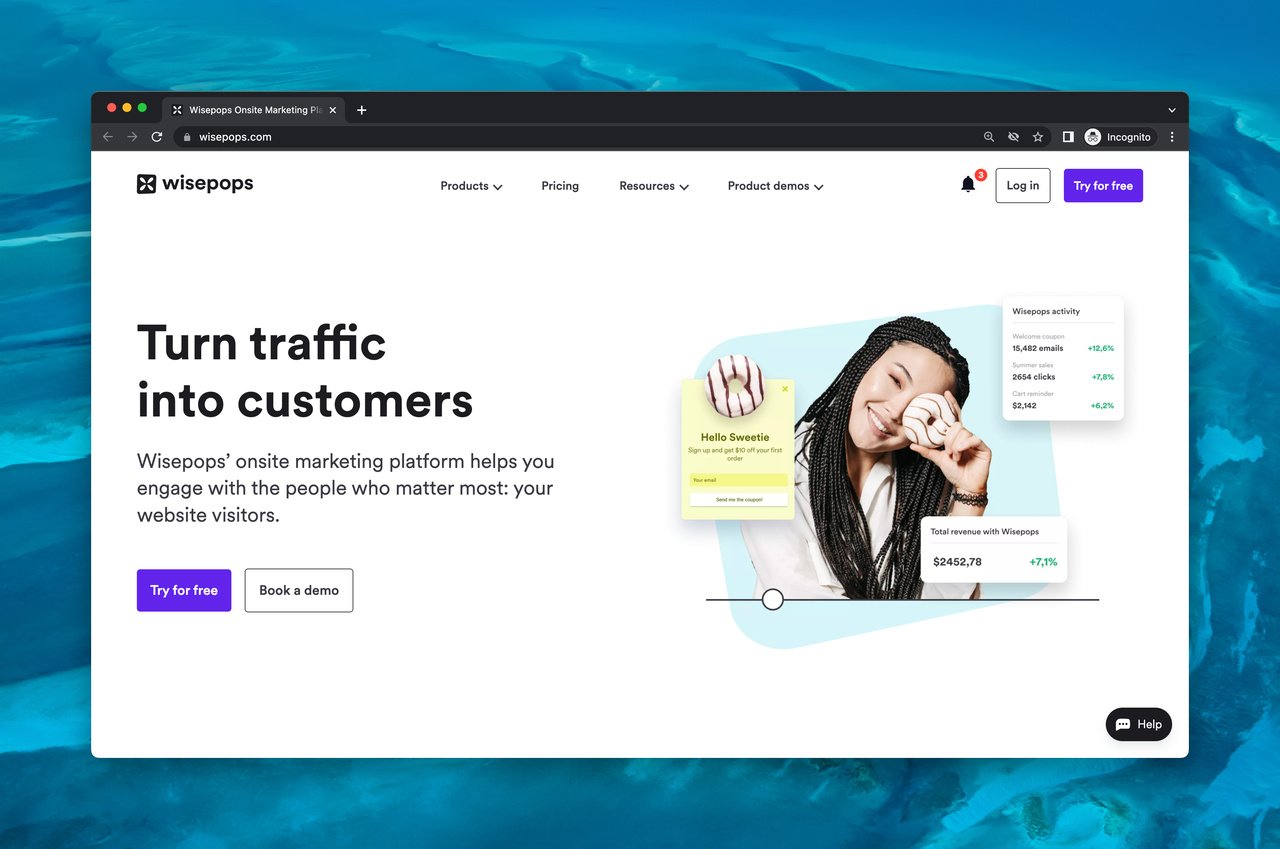Image resolution: width=1280 pixels, height=849 pixels.
Task: Click the Wisepops activity card
Action: click(1063, 358)
